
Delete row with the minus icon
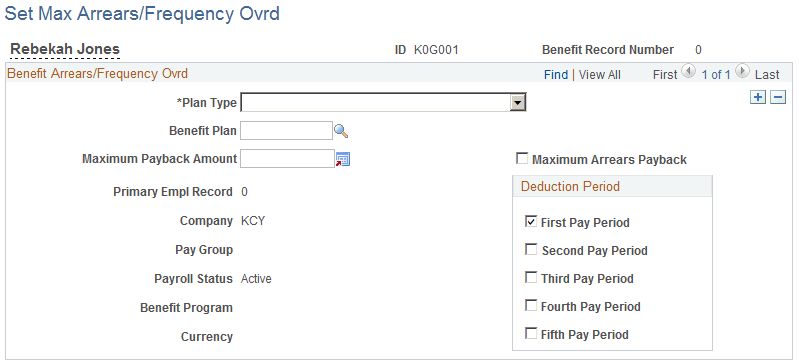(778, 97)
